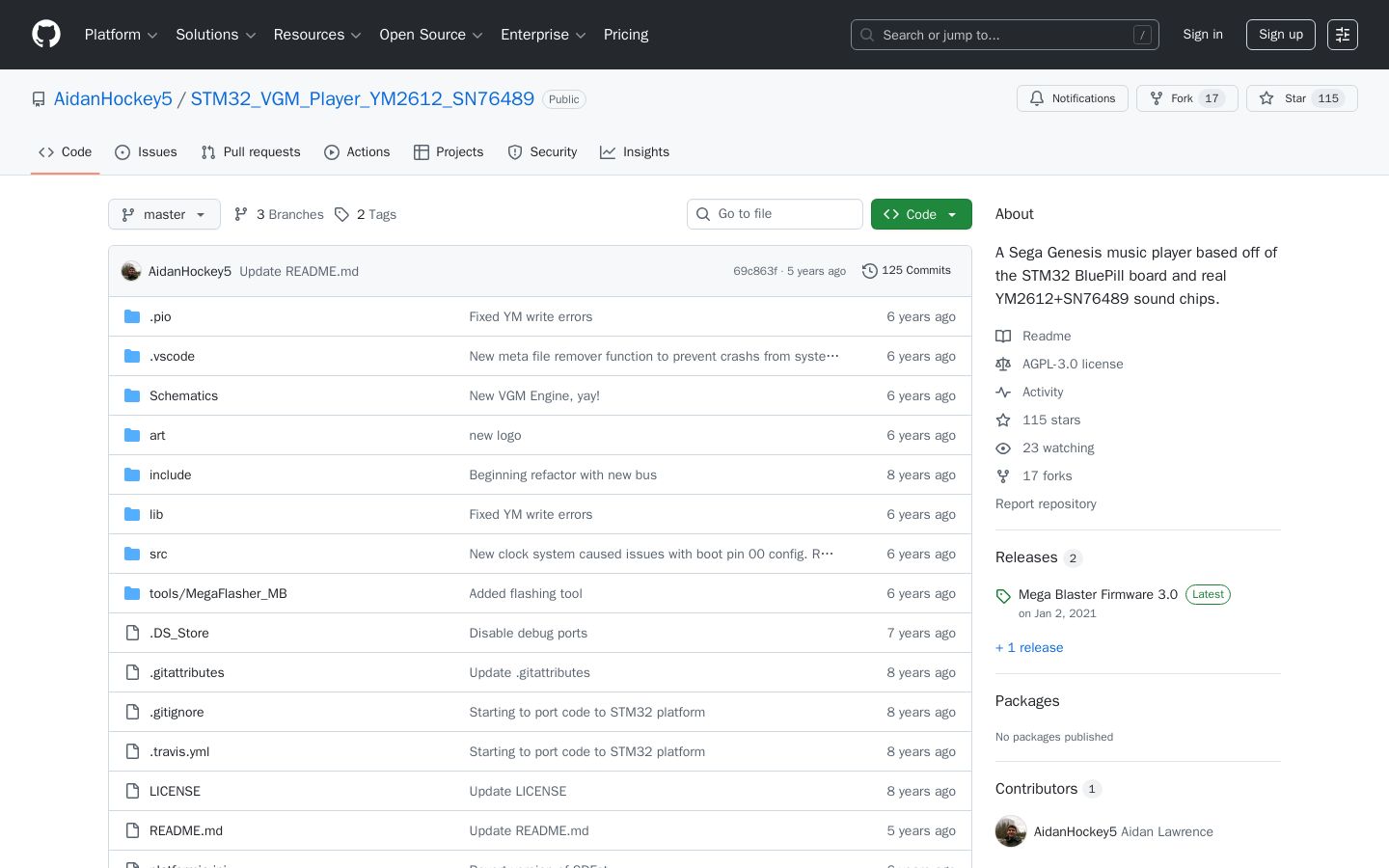Image resolution: width=1389 pixels, height=868 pixels.
Task: Open the Open Source dropdown
Action: [431, 35]
